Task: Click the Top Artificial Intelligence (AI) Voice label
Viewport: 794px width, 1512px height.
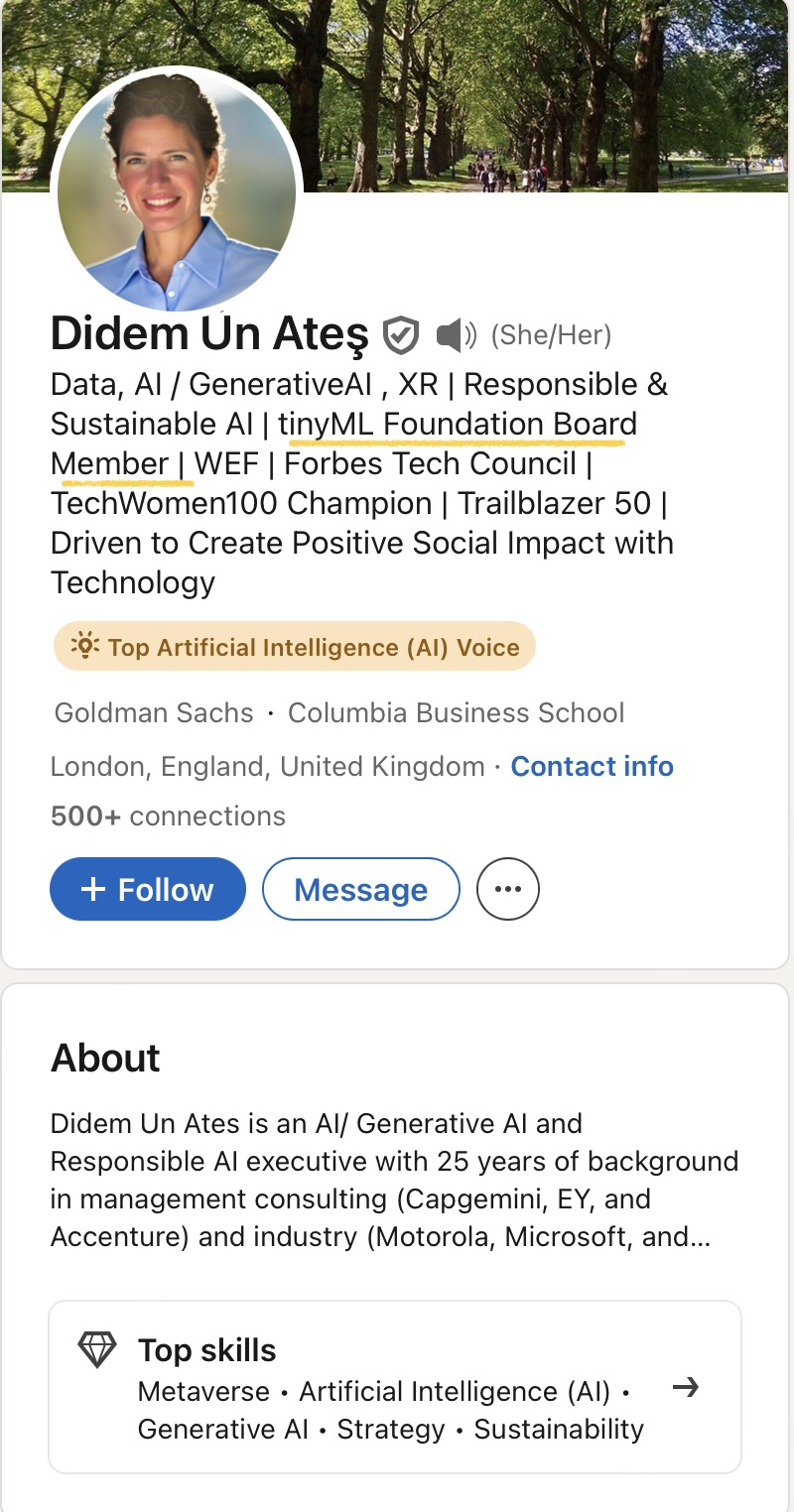Action: (314, 648)
